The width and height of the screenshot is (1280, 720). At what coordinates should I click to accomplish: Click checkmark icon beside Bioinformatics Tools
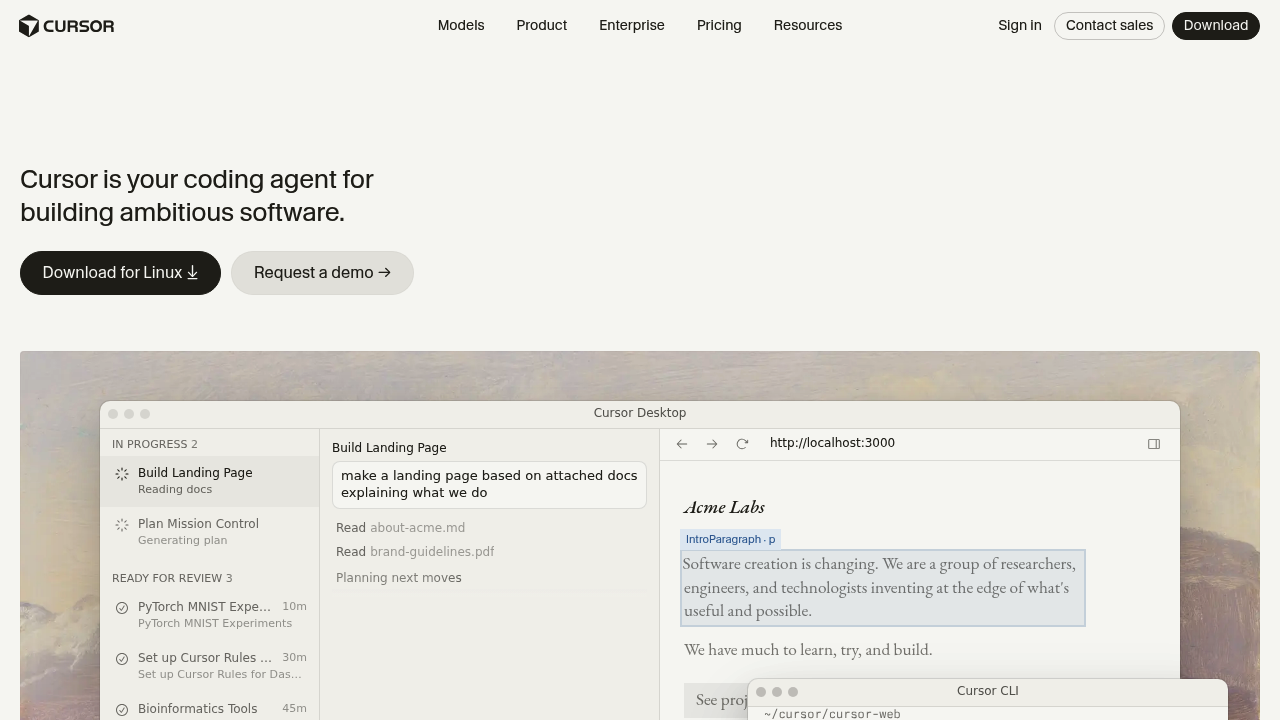[122, 710]
